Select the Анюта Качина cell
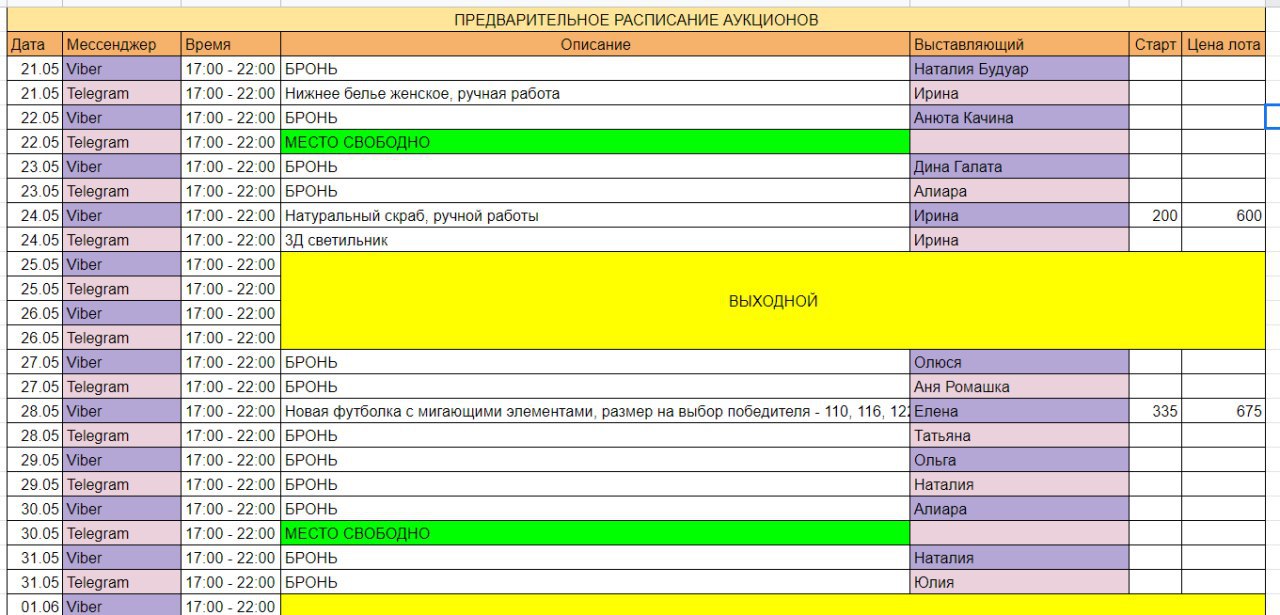Viewport: 1280px width, 615px height. point(1020,118)
